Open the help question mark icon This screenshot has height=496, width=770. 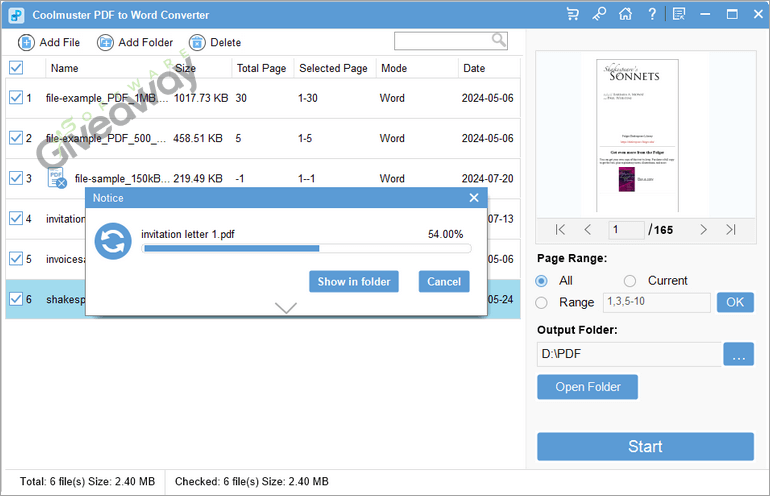(652, 14)
